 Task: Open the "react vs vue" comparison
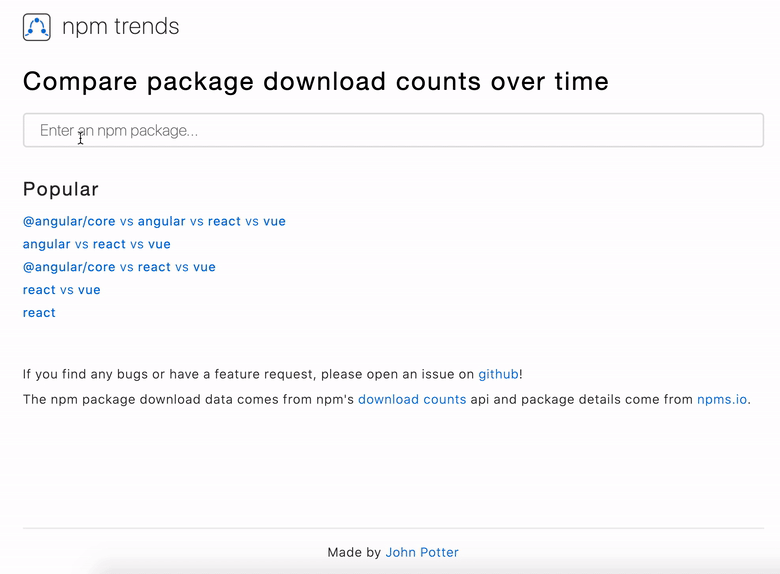(x=62, y=290)
